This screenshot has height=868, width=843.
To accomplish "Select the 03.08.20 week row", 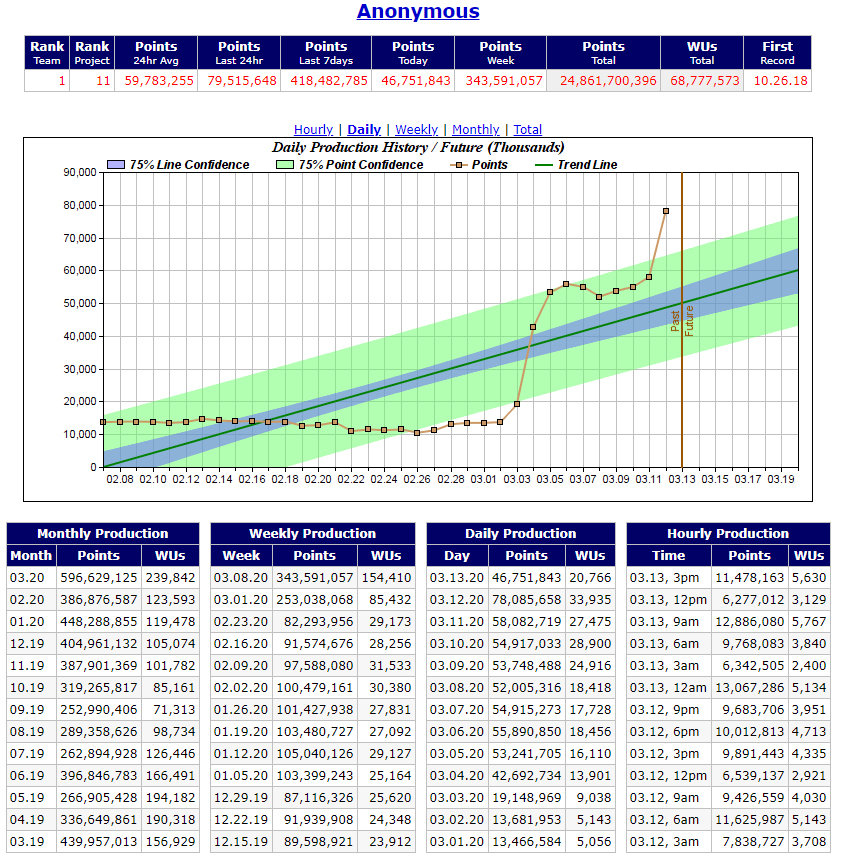I will [313, 578].
